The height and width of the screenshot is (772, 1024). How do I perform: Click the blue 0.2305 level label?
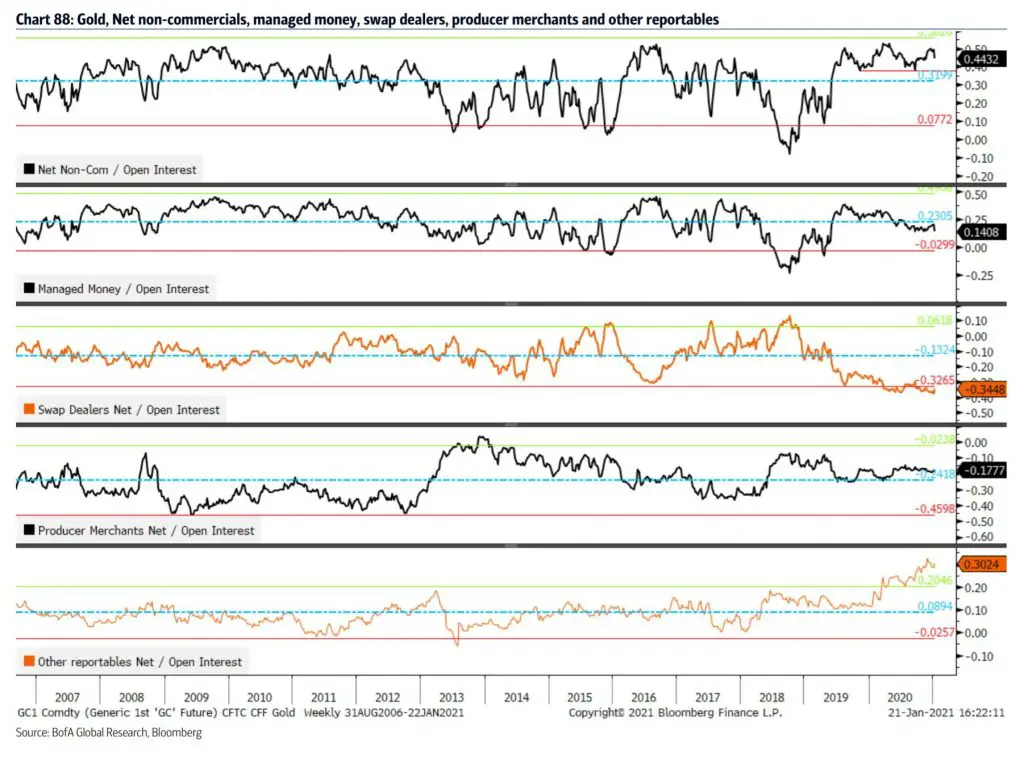click(x=935, y=216)
